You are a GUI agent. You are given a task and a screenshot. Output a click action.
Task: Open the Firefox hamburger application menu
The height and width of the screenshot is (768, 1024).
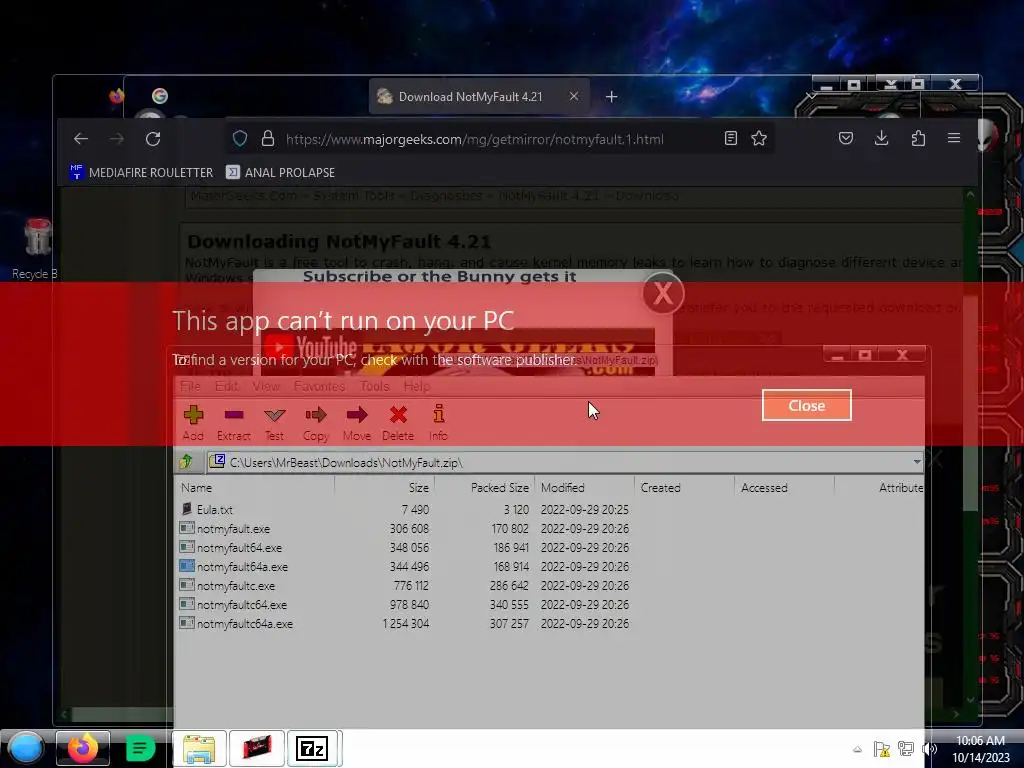[x=954, y=138]
